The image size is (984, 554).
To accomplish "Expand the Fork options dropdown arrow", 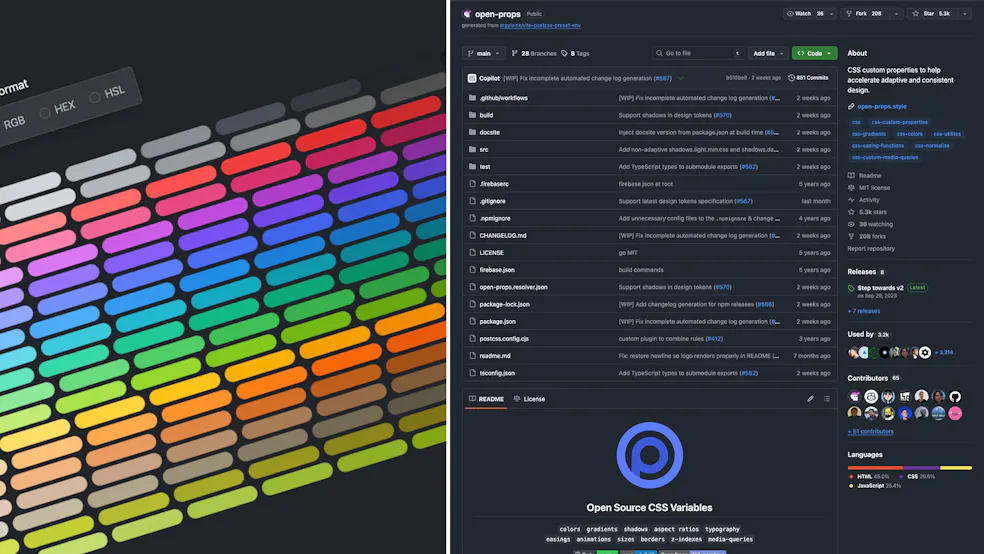I will pyautogui.click(x=896, y=14).
